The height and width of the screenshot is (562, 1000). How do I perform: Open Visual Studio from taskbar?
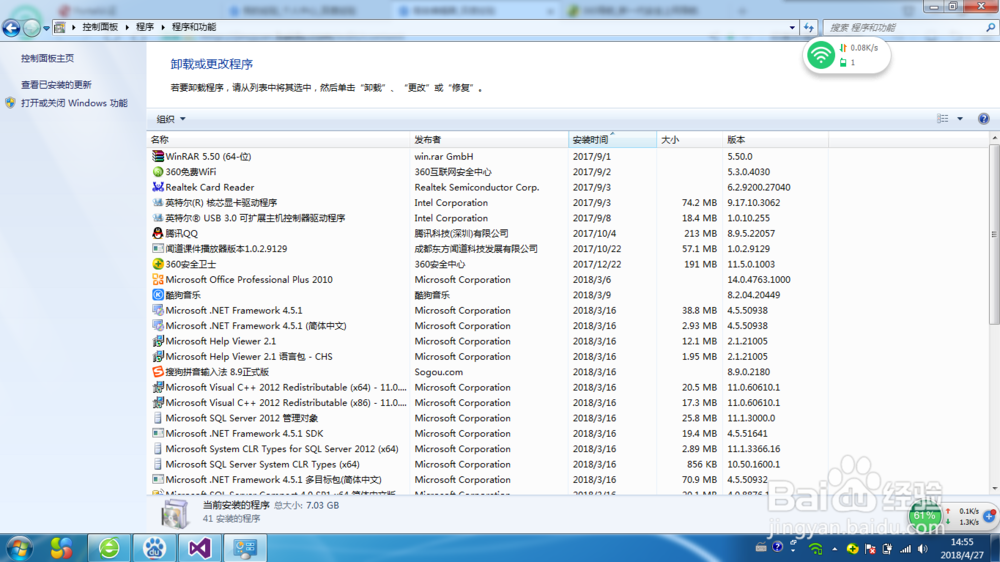[200, 548]
